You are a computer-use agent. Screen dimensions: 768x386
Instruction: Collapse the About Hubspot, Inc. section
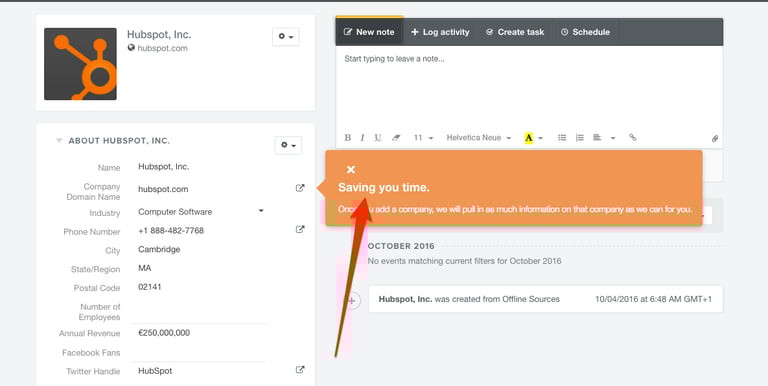pos(59,141)
